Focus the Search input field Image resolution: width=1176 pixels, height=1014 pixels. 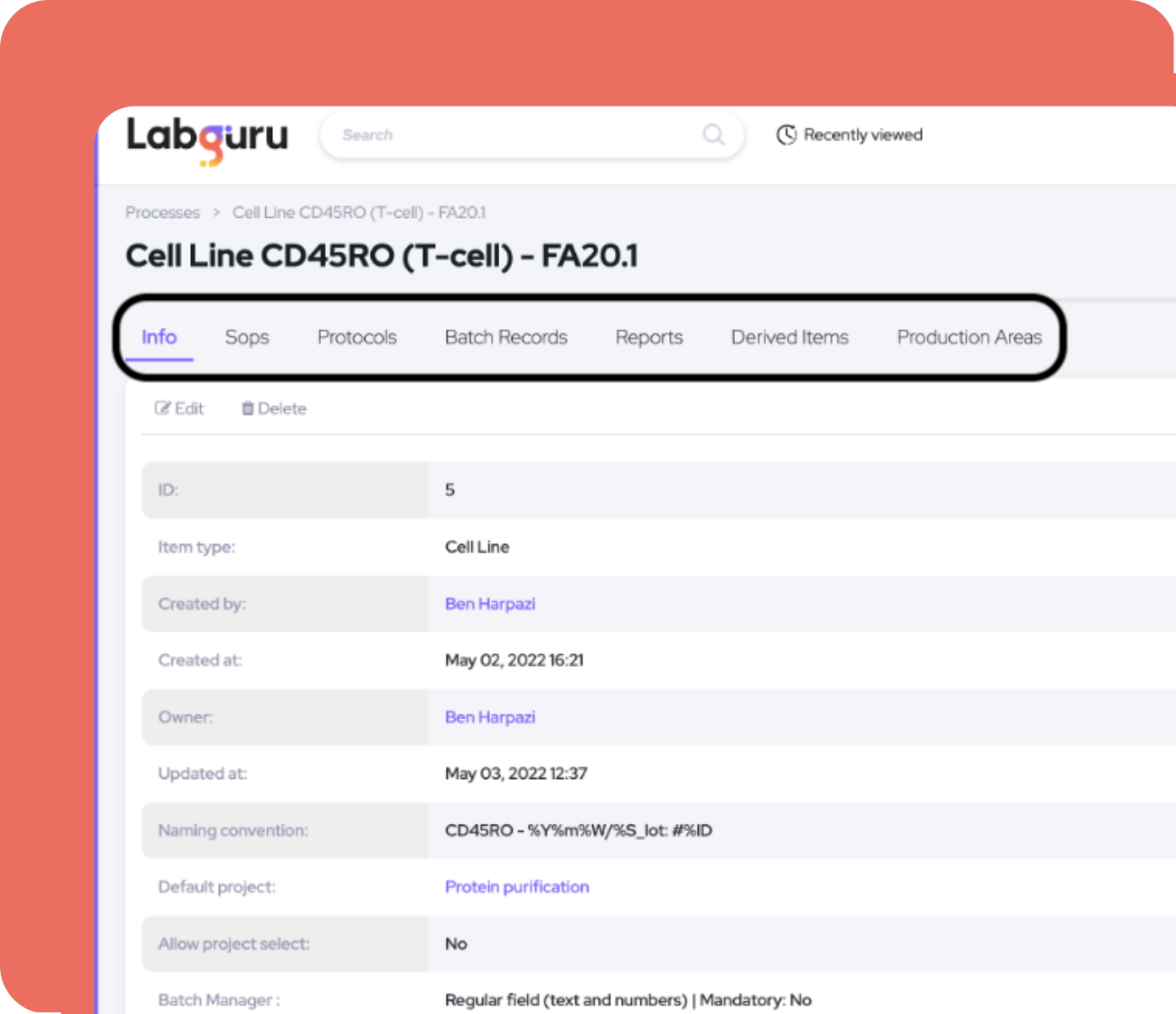(531, 134)
